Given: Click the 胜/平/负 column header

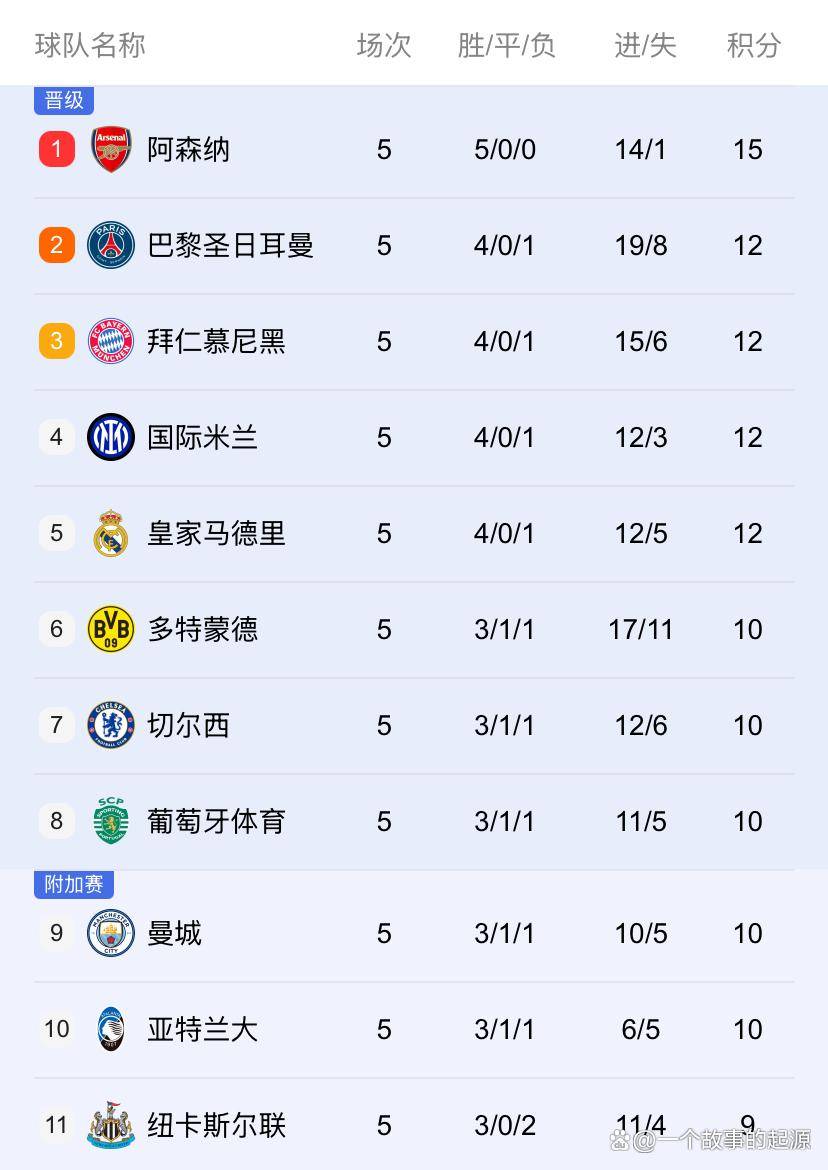Looking at the screenshot, I should (x=506, y=45).
